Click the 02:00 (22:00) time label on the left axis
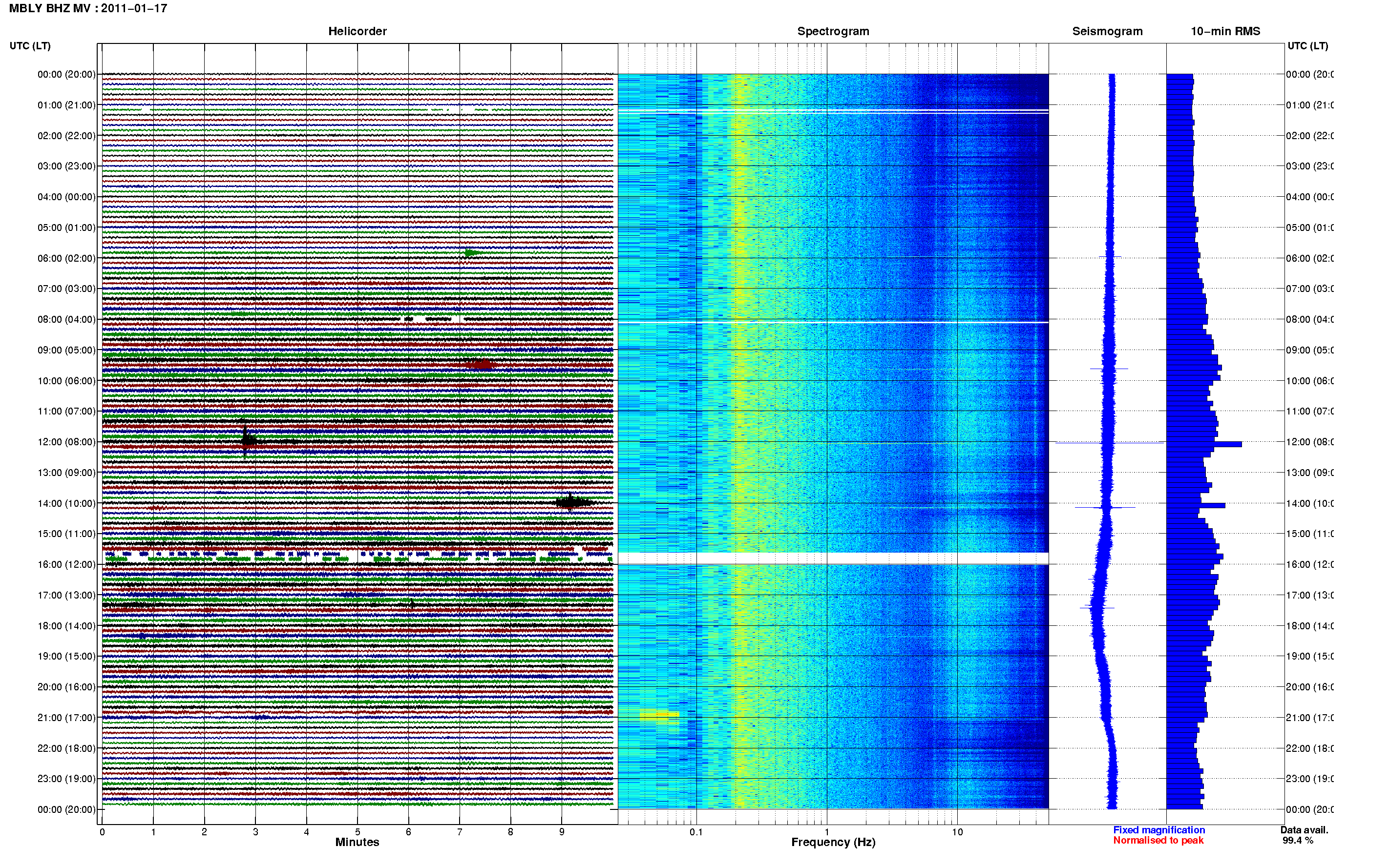This screenshot has height=868, width=1389. click(66, 136)
